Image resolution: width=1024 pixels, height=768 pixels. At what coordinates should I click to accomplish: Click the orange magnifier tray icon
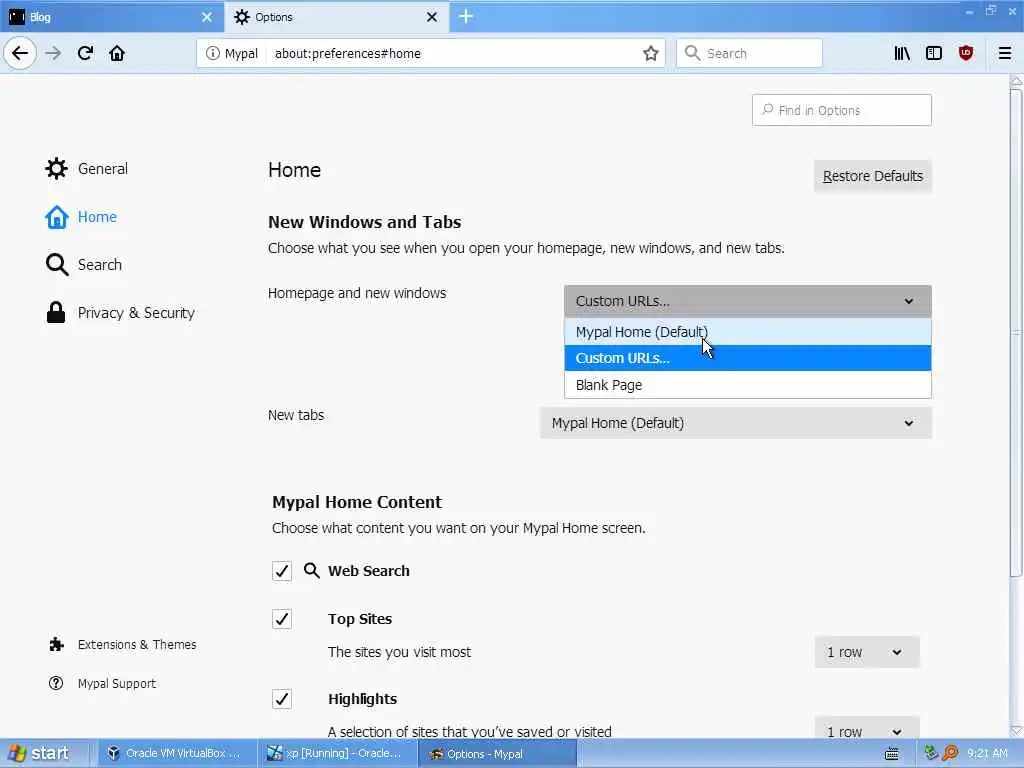pyautogui.click(x=950, y=754)
